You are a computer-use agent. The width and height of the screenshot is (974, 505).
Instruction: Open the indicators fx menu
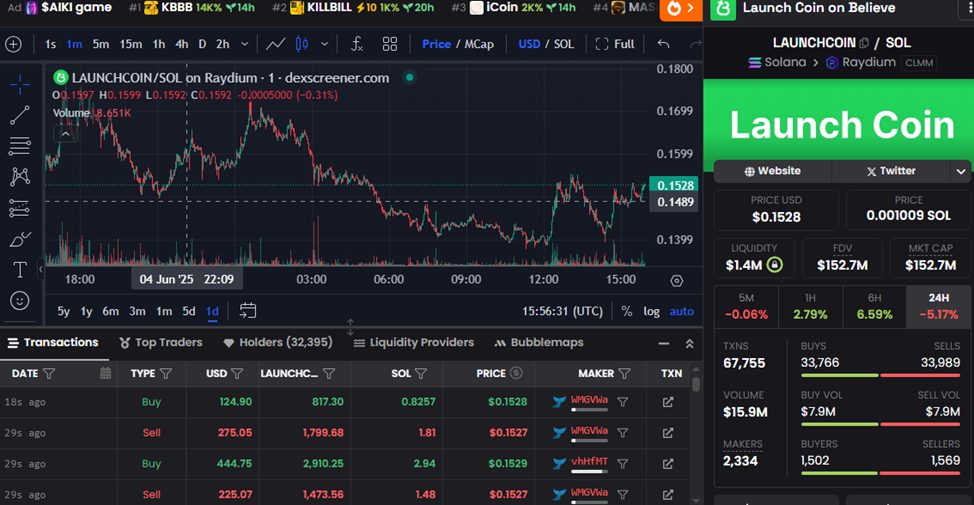tap(357, 44)
